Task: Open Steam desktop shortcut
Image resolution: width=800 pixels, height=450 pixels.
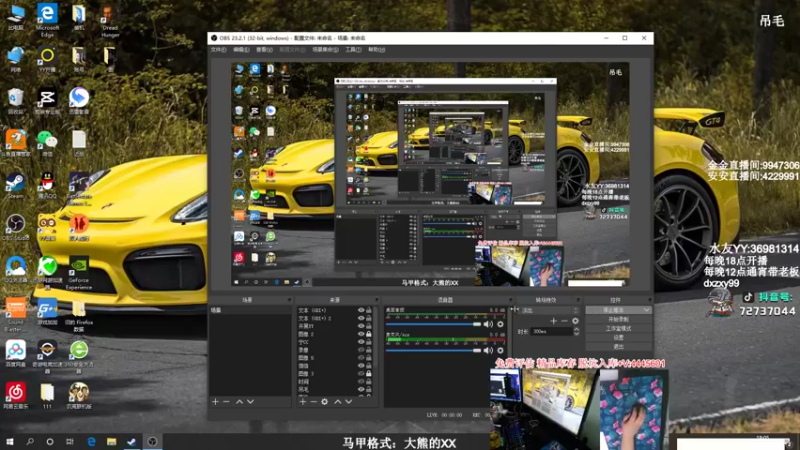Action: point(16,184)
